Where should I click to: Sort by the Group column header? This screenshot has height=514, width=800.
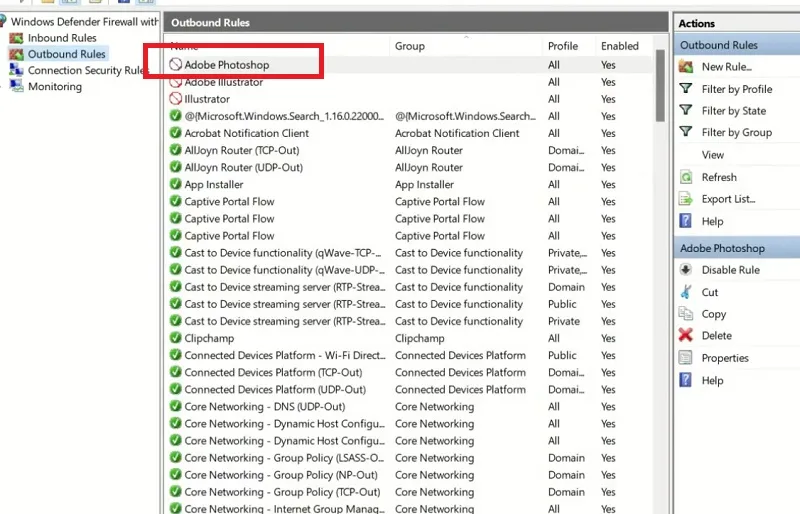pyautogui.click(x=465, y=46)
